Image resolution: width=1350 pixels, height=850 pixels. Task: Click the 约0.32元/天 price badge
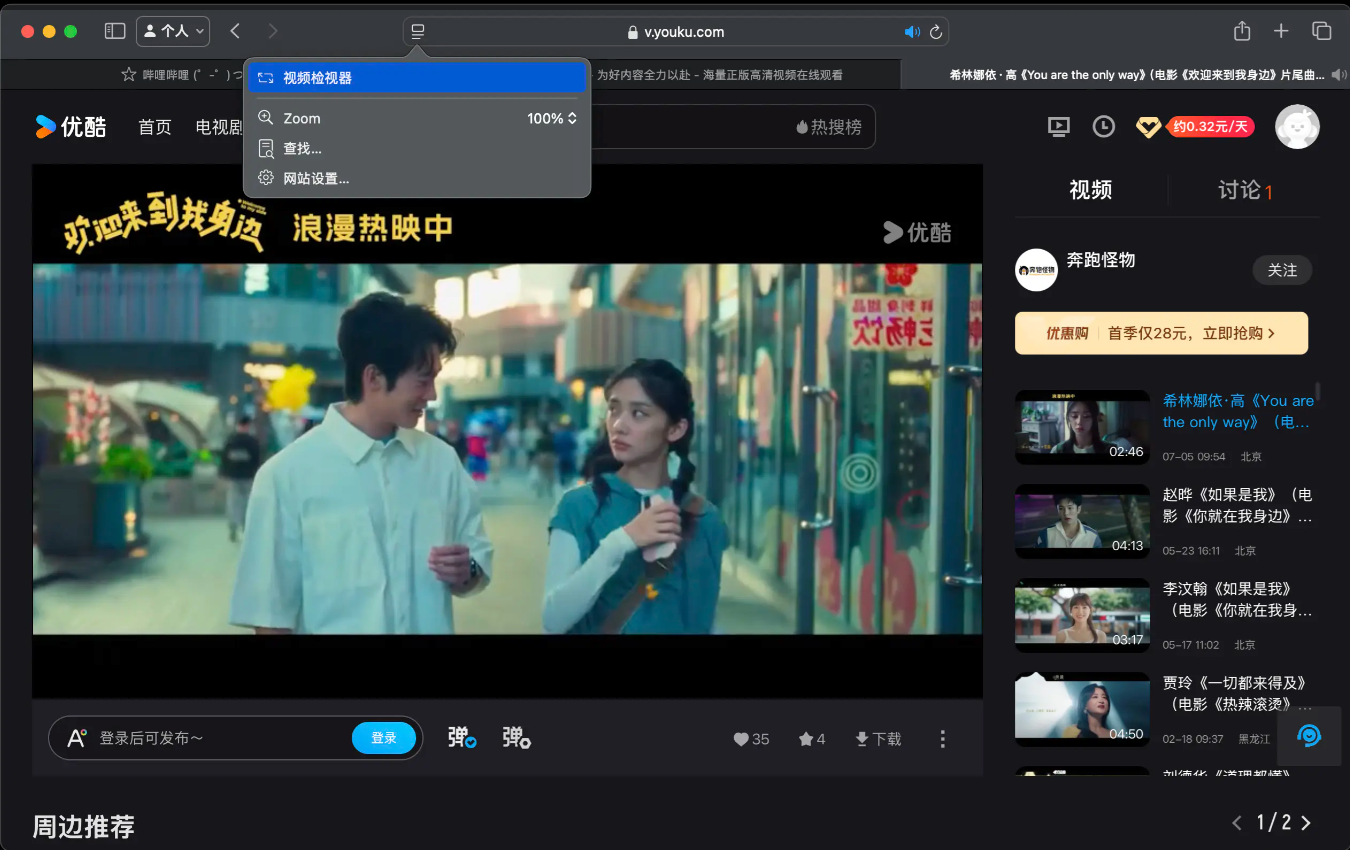1211,126
